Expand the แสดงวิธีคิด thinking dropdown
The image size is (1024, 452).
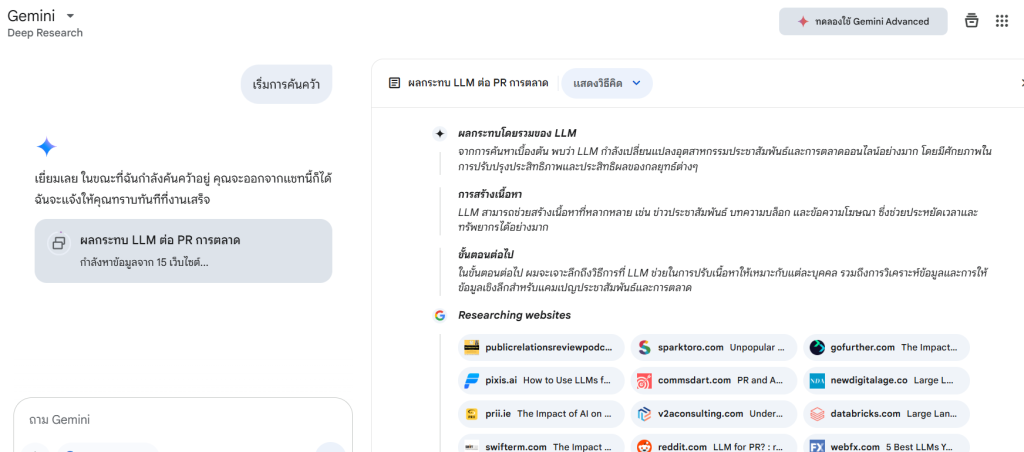click(606, 83)
